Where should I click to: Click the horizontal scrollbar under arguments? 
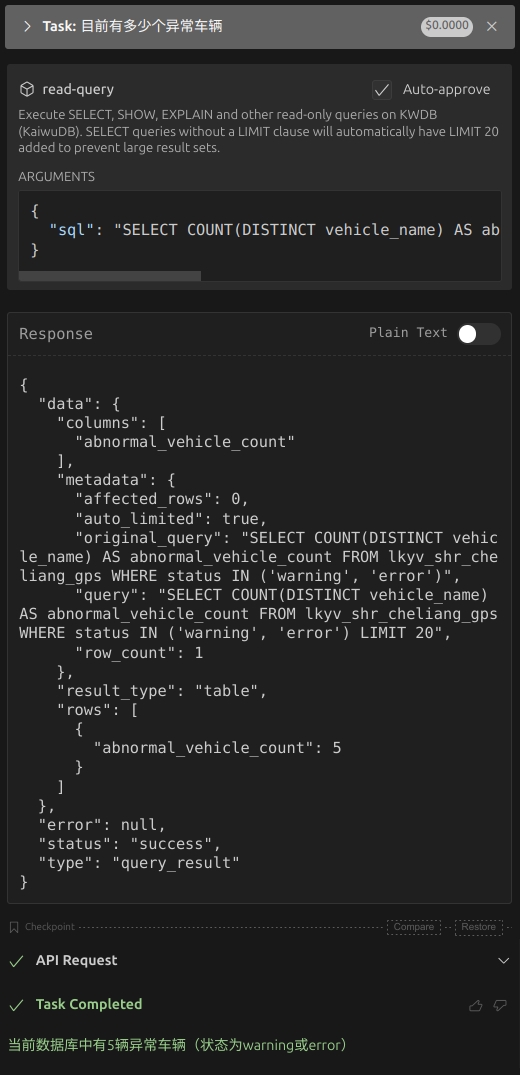coord(110,276)
